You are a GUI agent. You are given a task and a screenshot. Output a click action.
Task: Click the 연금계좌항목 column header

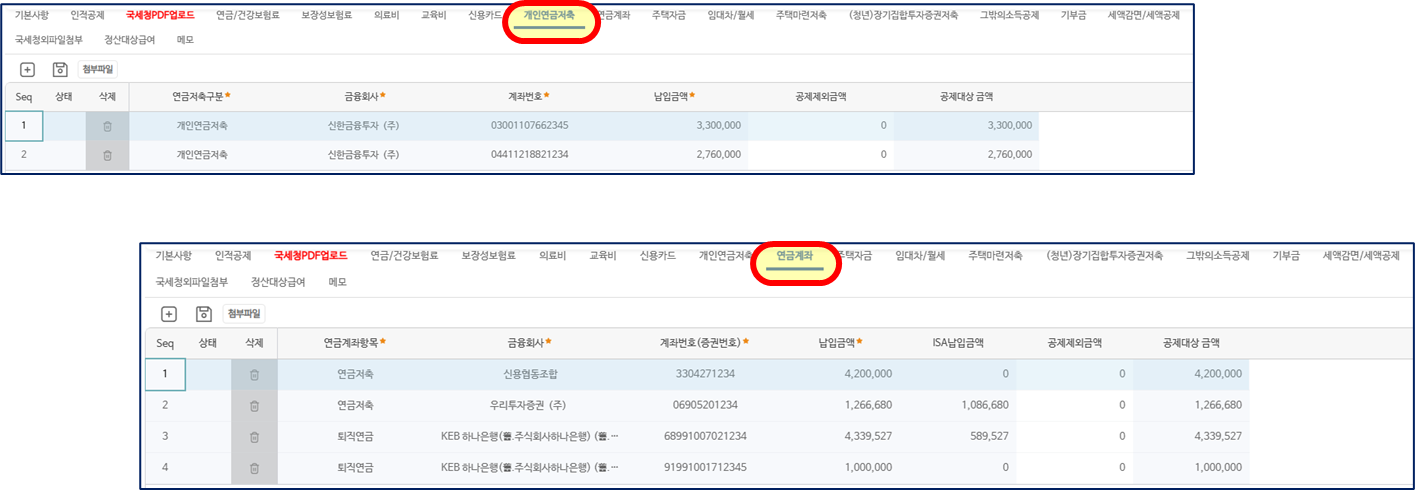[354, 343]
